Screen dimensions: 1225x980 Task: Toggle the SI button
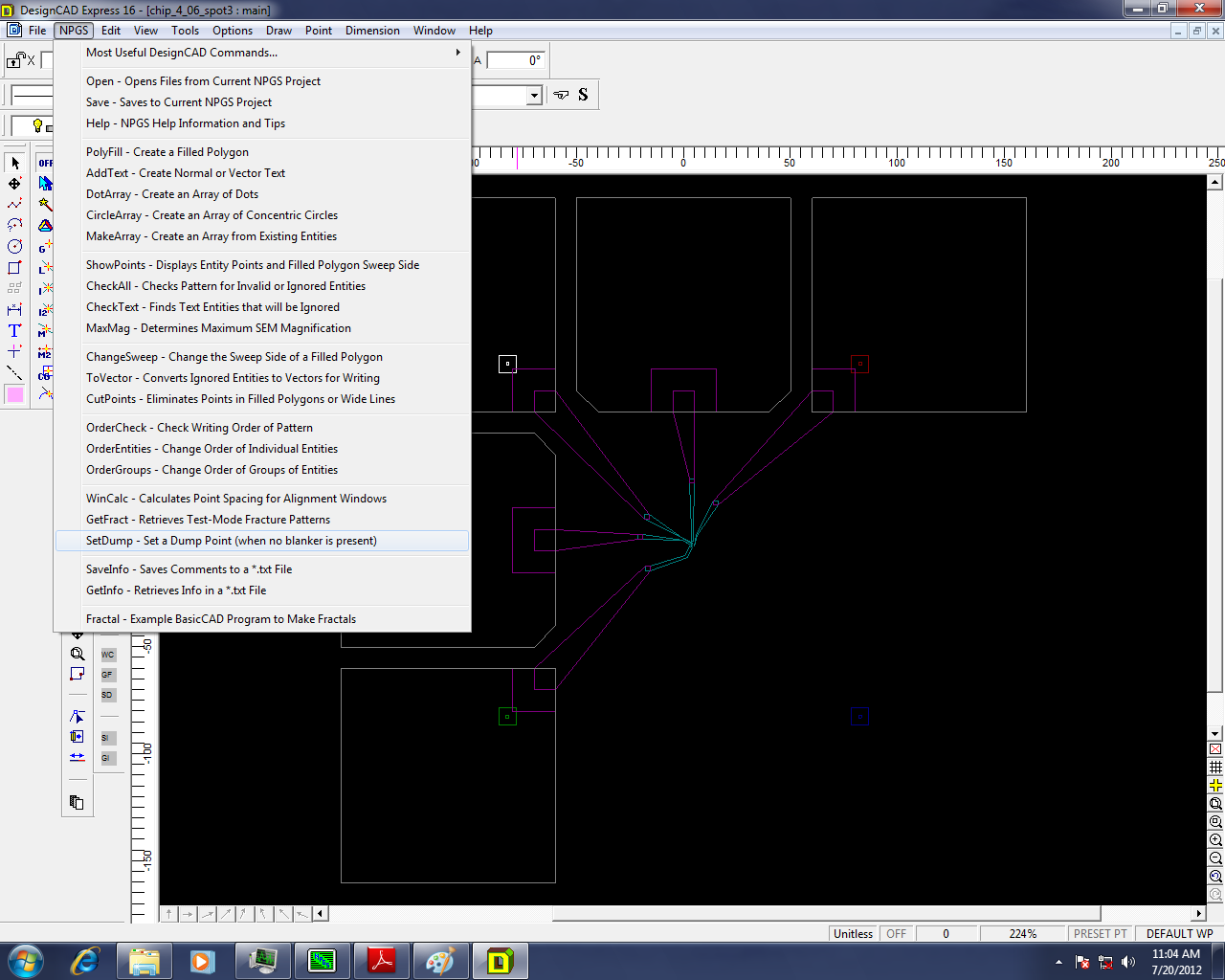108,738
